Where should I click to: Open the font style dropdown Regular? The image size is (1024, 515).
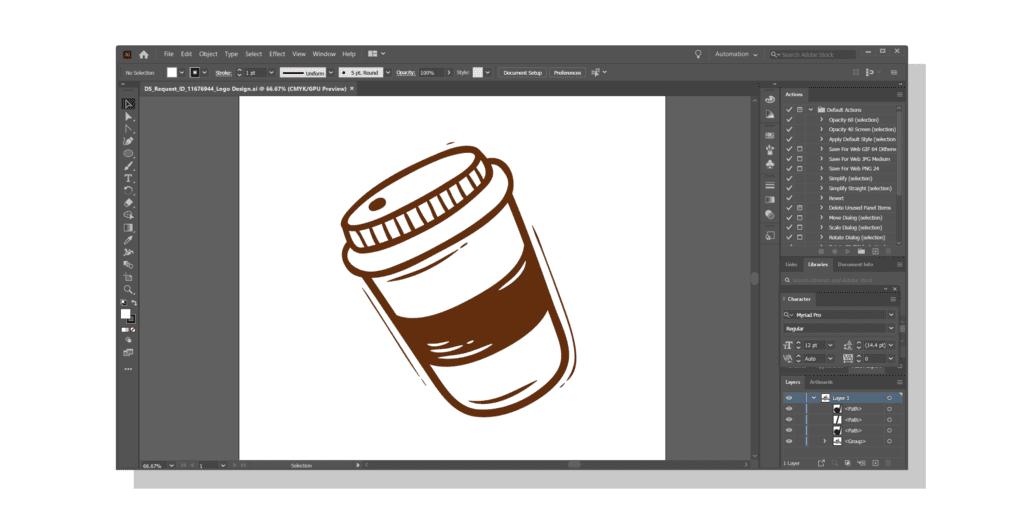pos(891,328)
